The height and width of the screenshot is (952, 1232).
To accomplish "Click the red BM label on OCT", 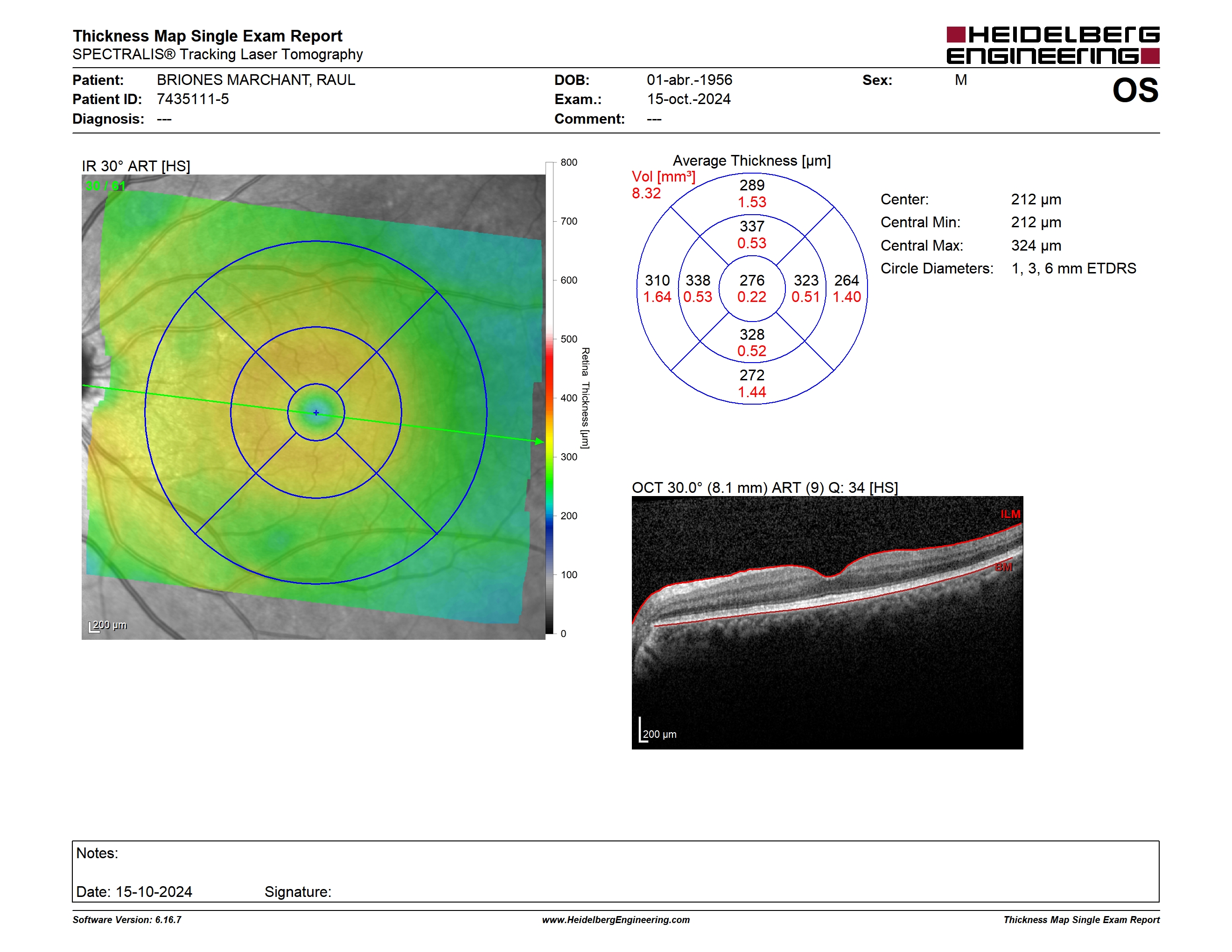I will pos(1003,567).
